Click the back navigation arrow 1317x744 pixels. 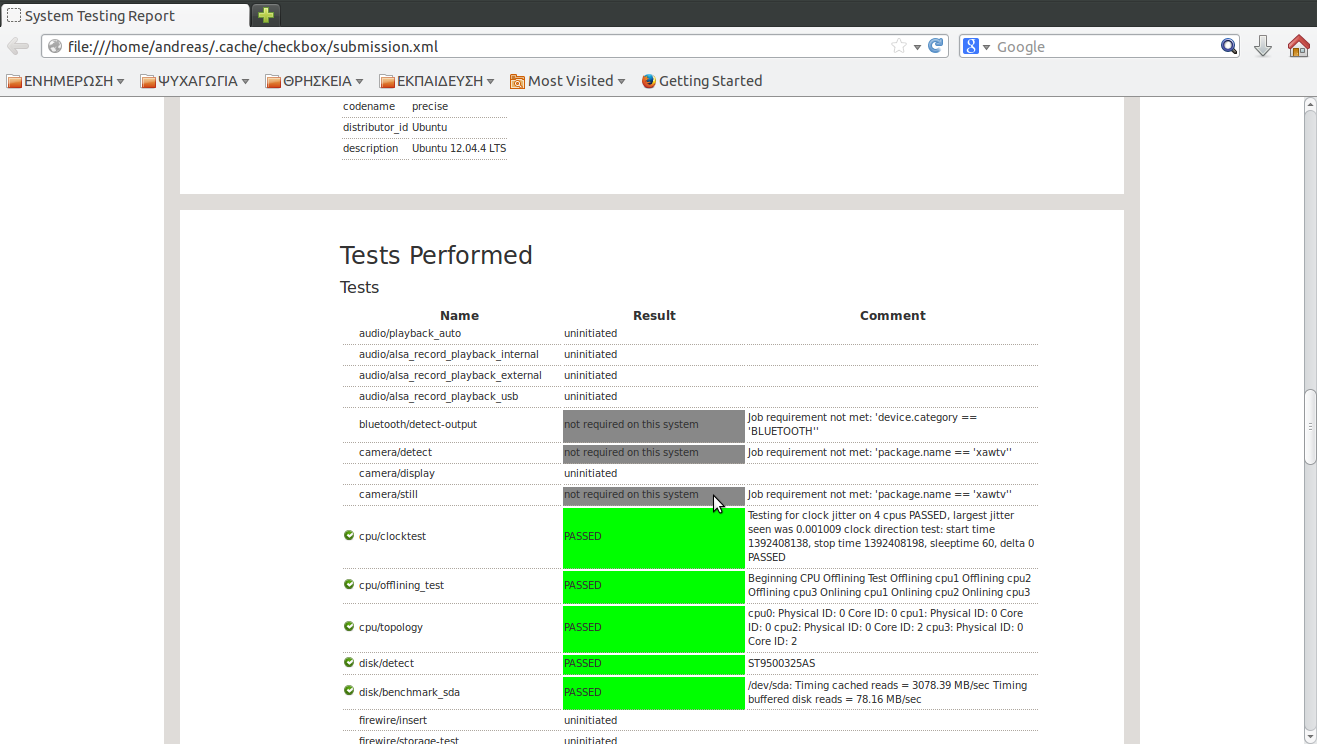(x=18, y=46)
